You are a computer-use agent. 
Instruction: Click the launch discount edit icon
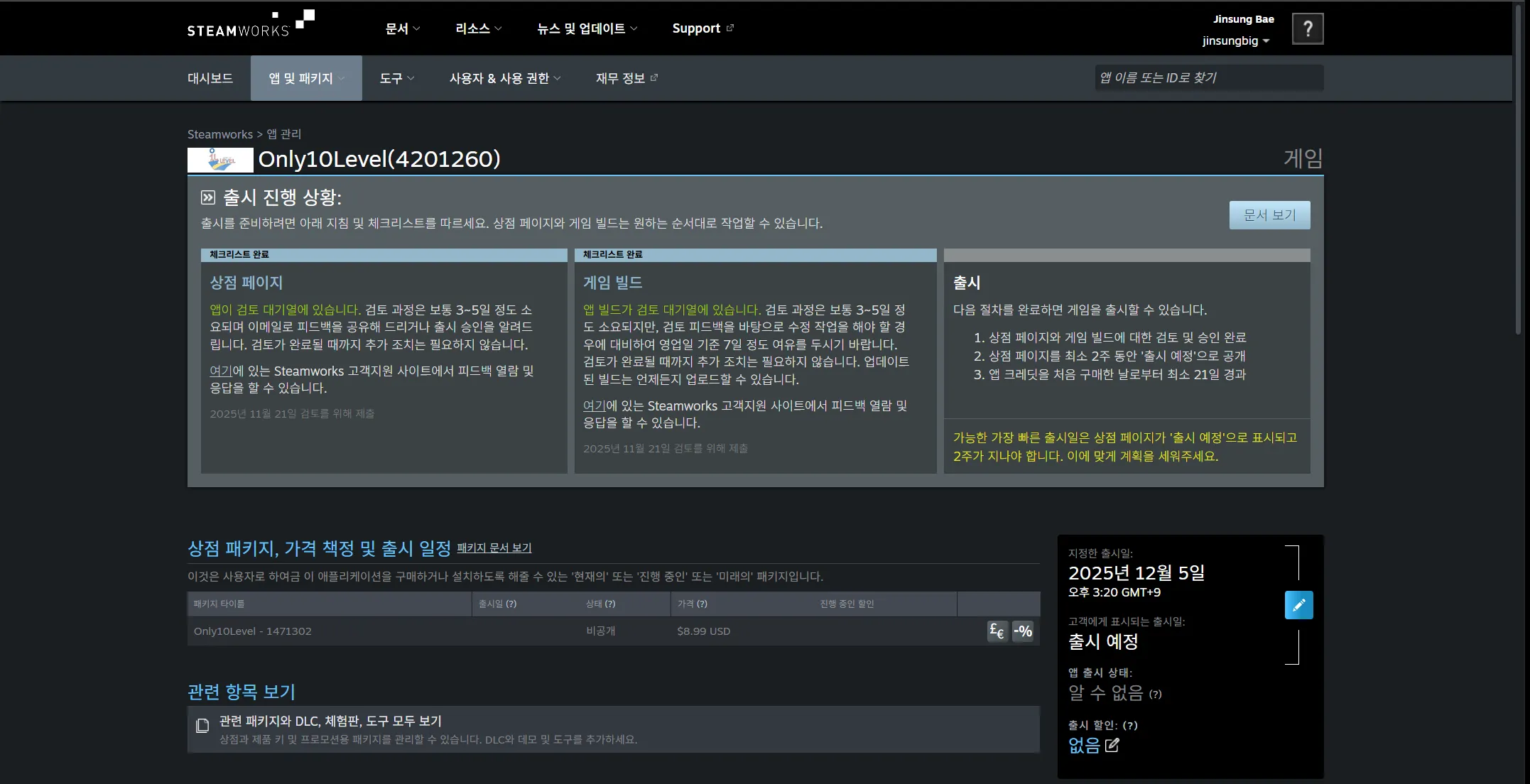click(x=1112, y=745)
